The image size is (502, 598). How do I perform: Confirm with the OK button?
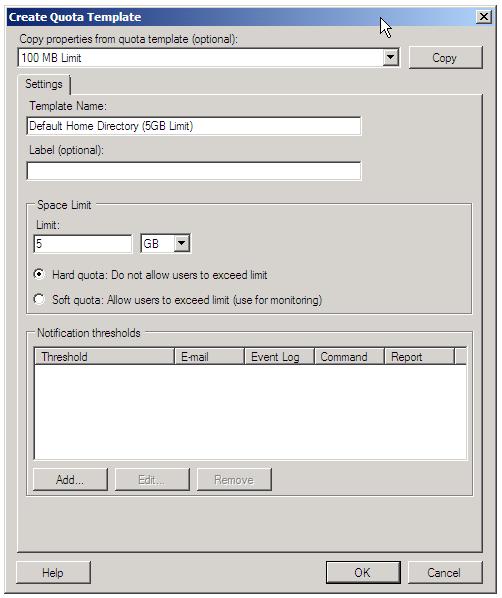click(x=363, y=572)
